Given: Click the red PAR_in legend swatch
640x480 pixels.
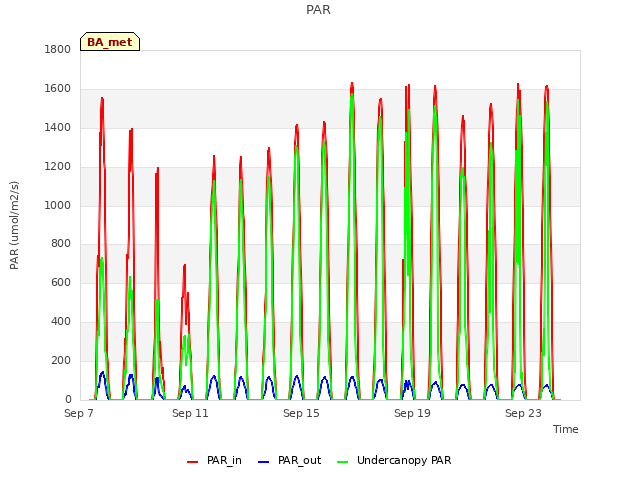Looking at the screenshot, I should tap(193, 462).
